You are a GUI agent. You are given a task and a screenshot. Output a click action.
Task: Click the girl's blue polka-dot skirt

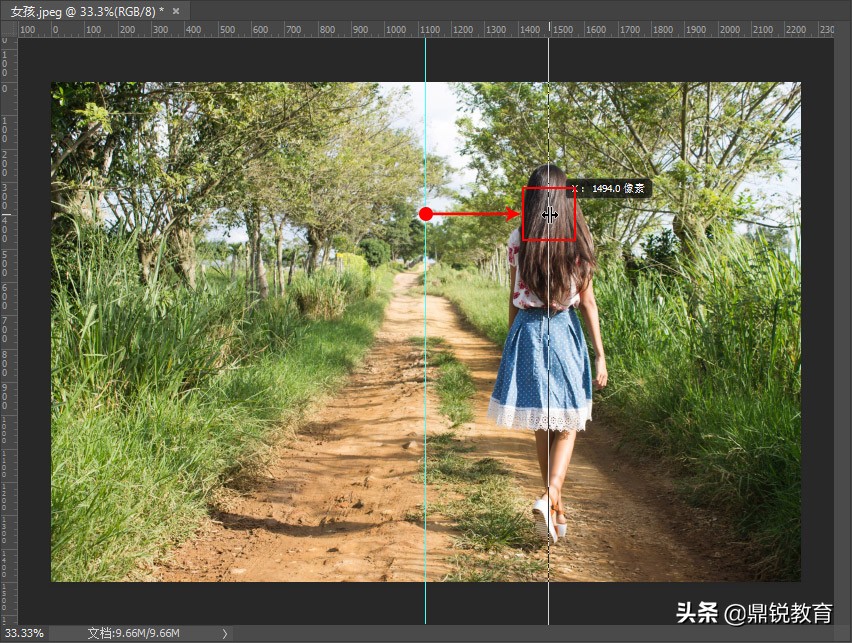541,370
